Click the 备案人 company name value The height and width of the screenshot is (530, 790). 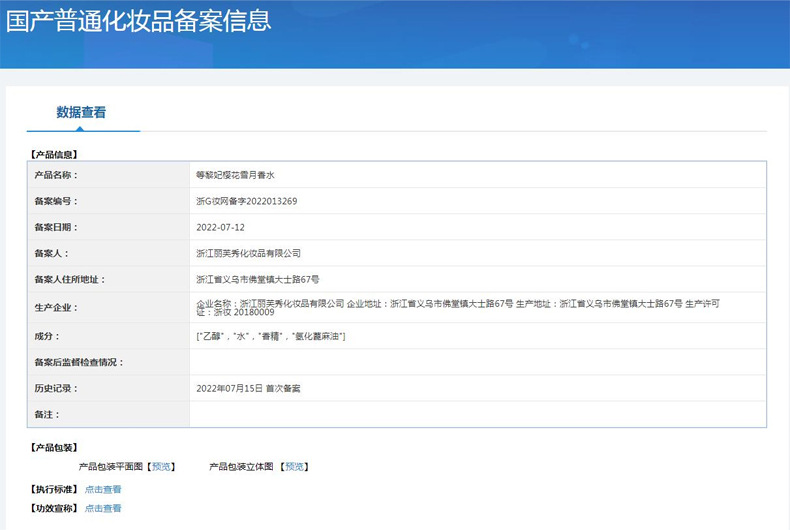coord(248,253)
